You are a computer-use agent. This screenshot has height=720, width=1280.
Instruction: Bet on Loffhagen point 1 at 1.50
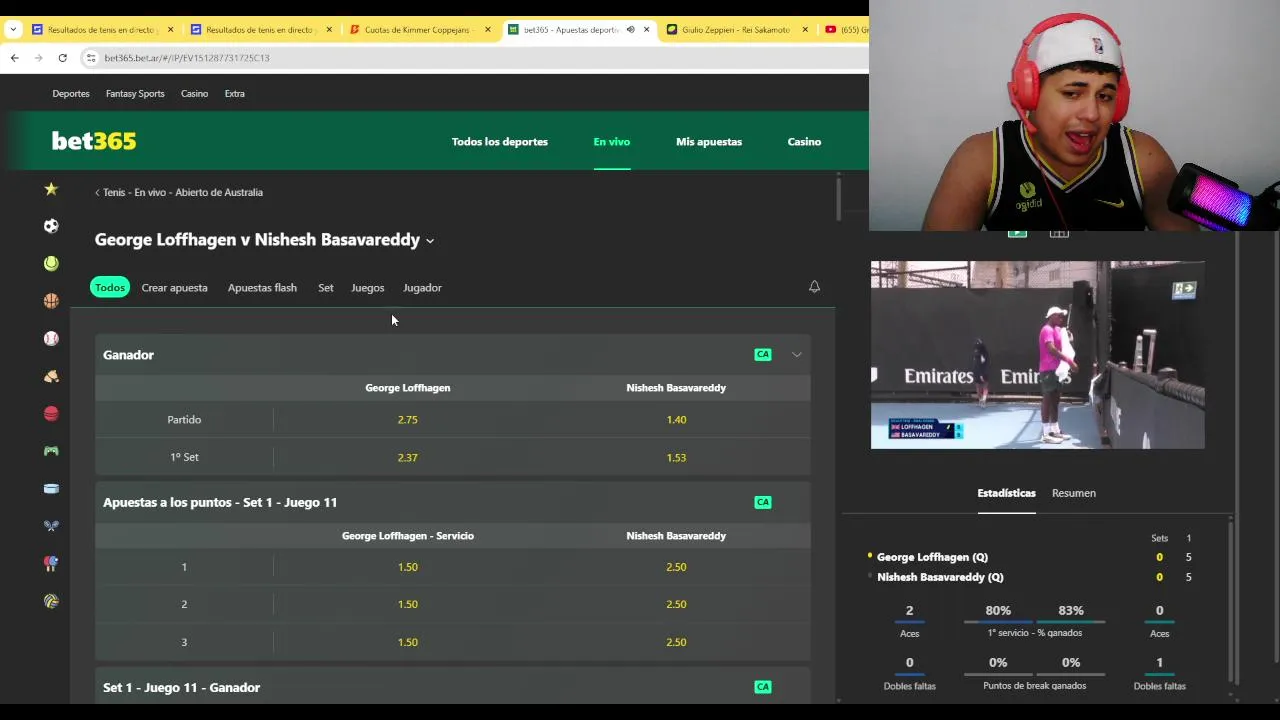point(408,567)
